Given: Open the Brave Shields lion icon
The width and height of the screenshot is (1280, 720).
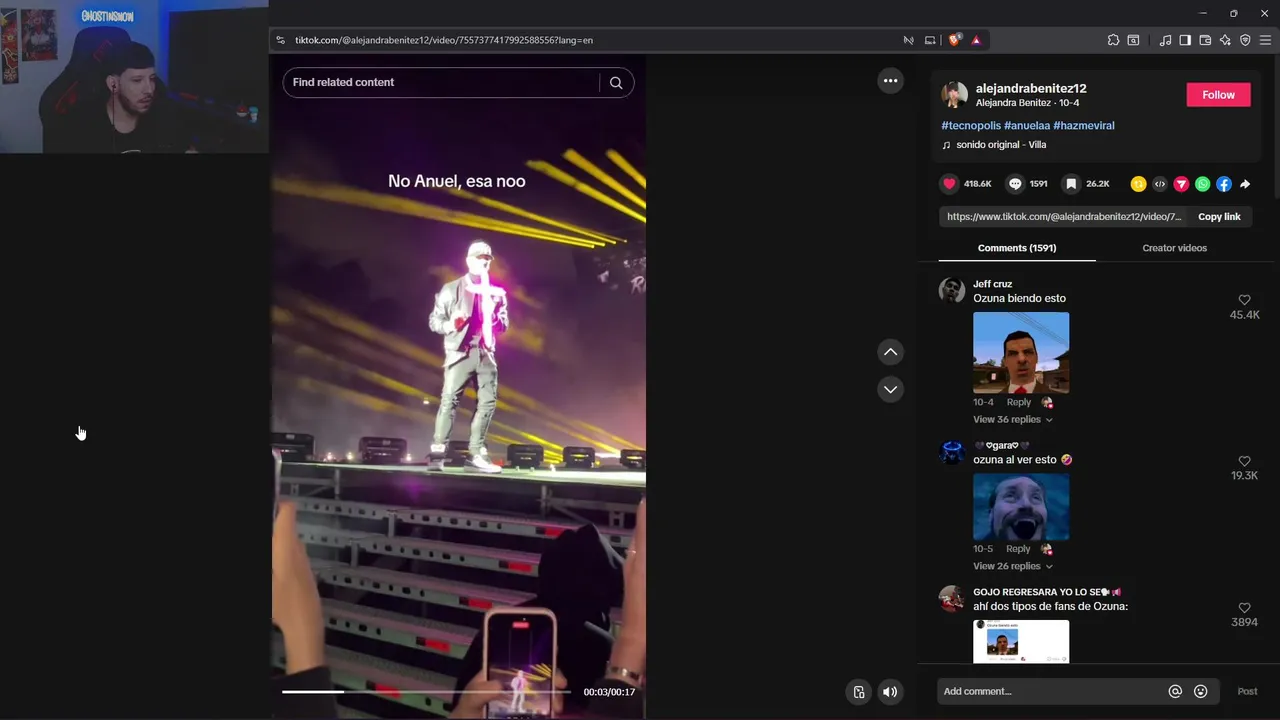Looking at the screenshot, I should tap(955, 40).
